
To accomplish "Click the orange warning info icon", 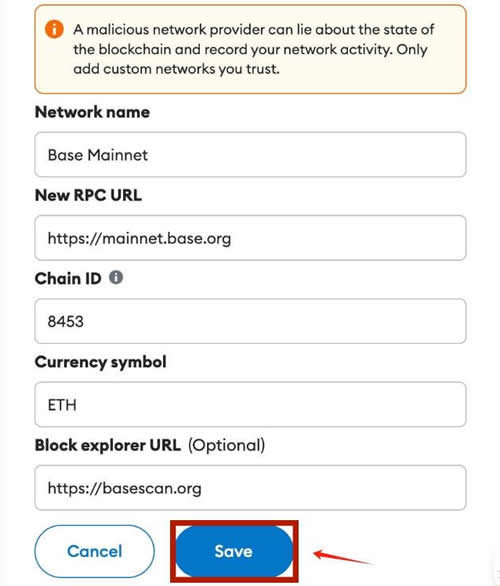I will pyautogui.click(x=54, y=29).
